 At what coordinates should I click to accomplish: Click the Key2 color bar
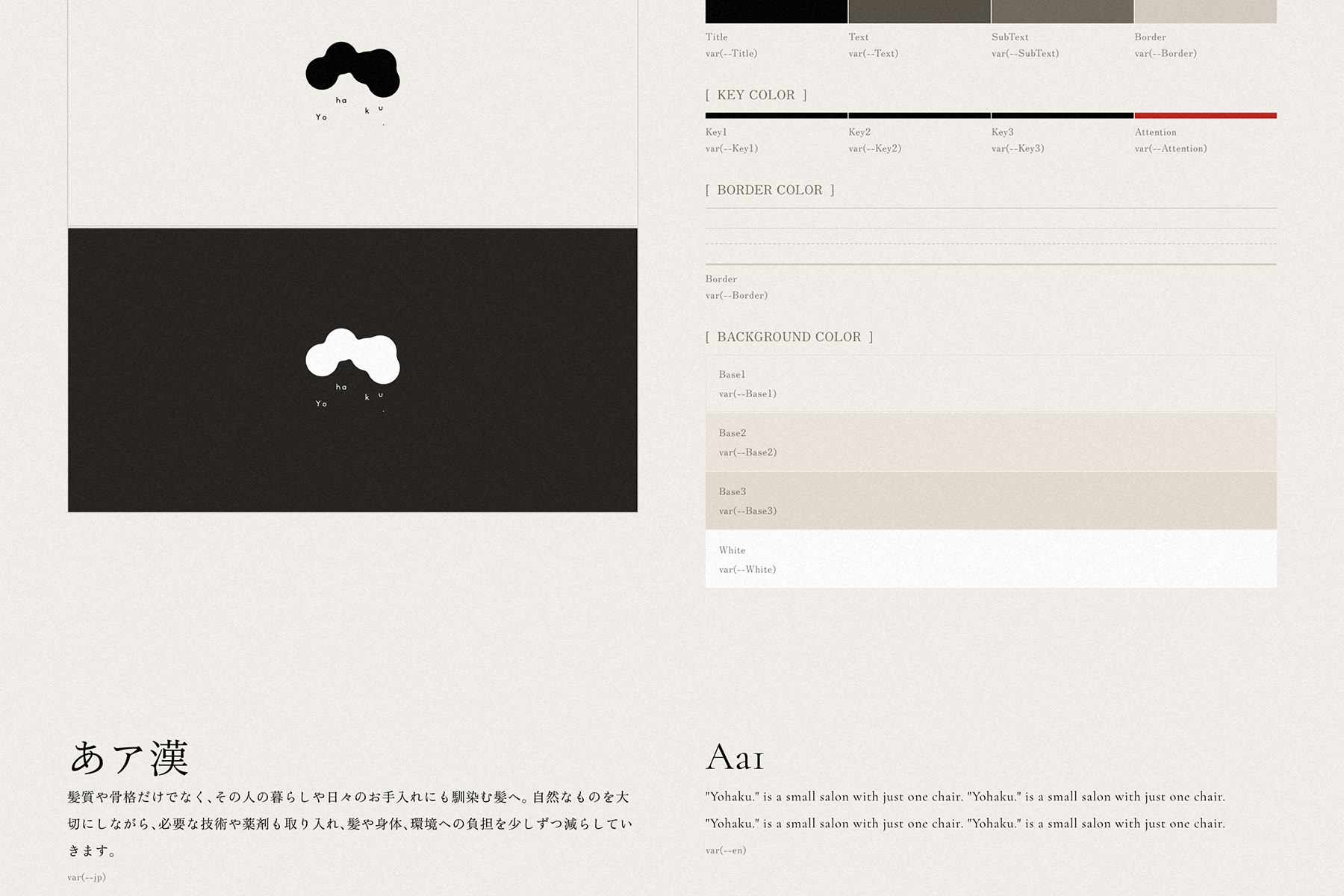[919, 116]
